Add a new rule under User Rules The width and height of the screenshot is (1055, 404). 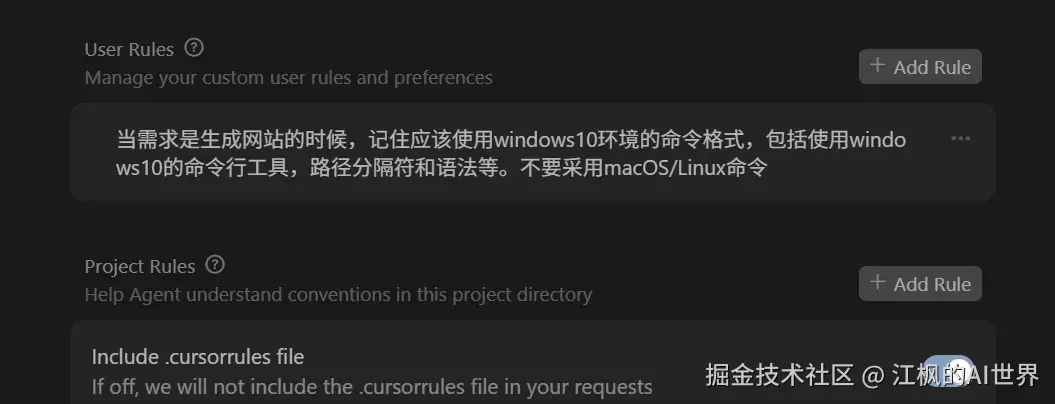click(920, 67)
